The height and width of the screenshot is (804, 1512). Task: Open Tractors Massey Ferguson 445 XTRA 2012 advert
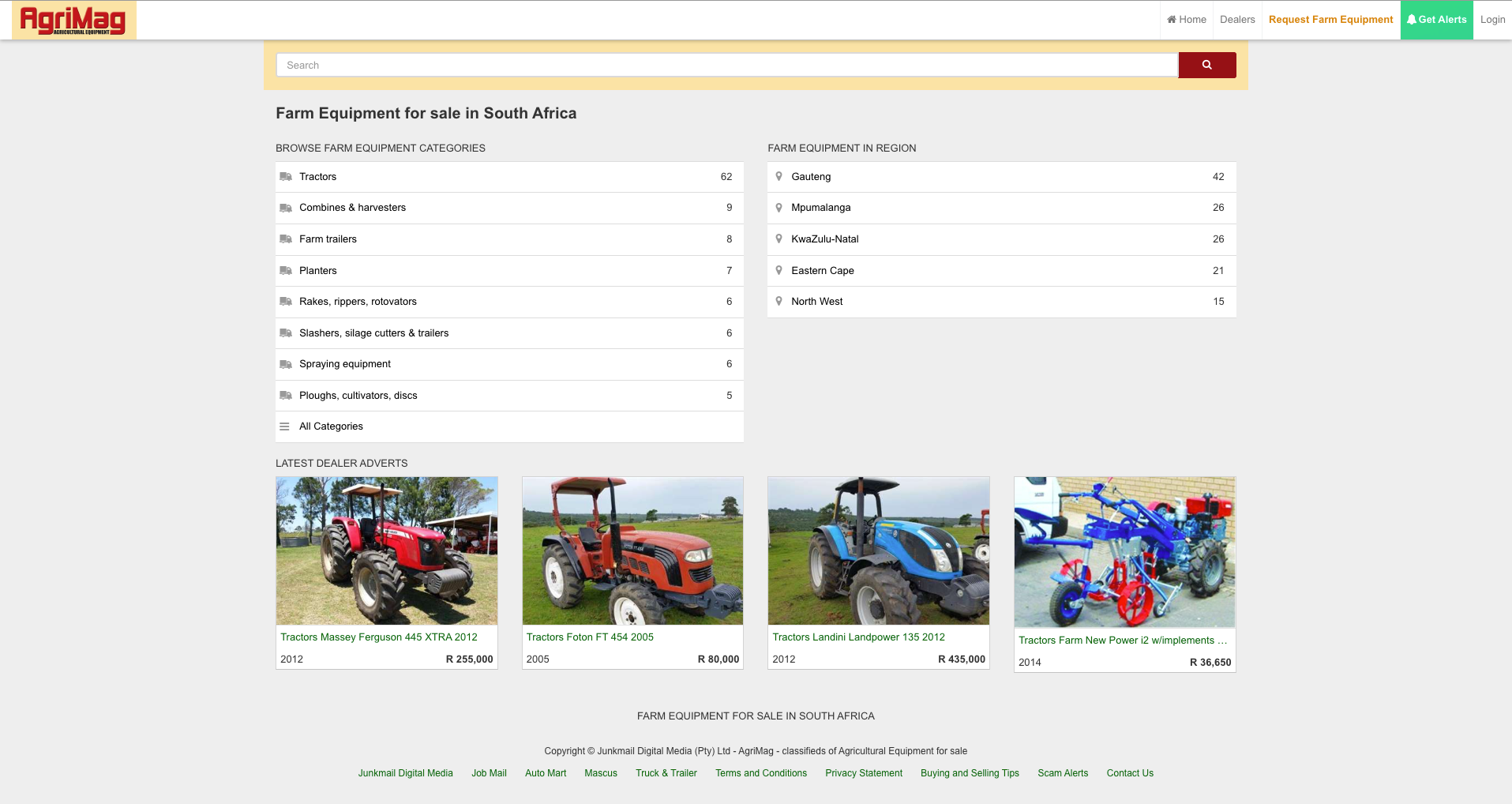pyautogui.click(x=379, y=637)
